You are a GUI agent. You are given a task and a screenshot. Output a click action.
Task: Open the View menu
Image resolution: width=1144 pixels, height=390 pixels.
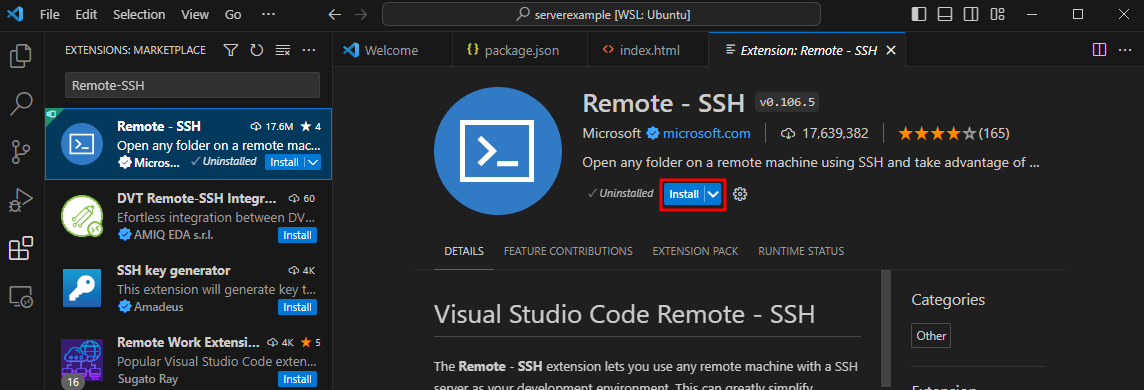pyautogui.click(x=195, y=14)
